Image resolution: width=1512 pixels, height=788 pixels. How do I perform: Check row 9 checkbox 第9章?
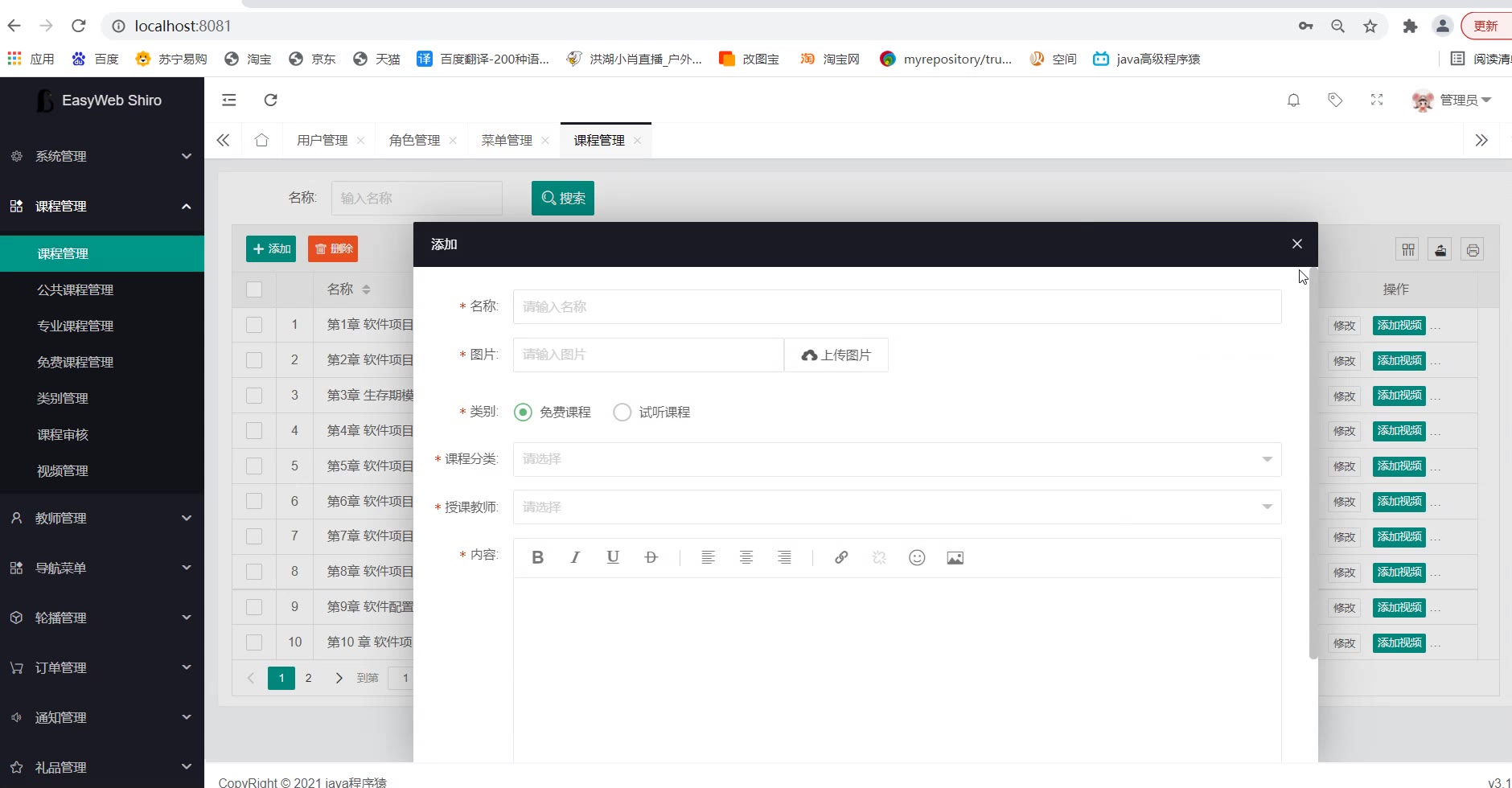[x=254, y=607]
